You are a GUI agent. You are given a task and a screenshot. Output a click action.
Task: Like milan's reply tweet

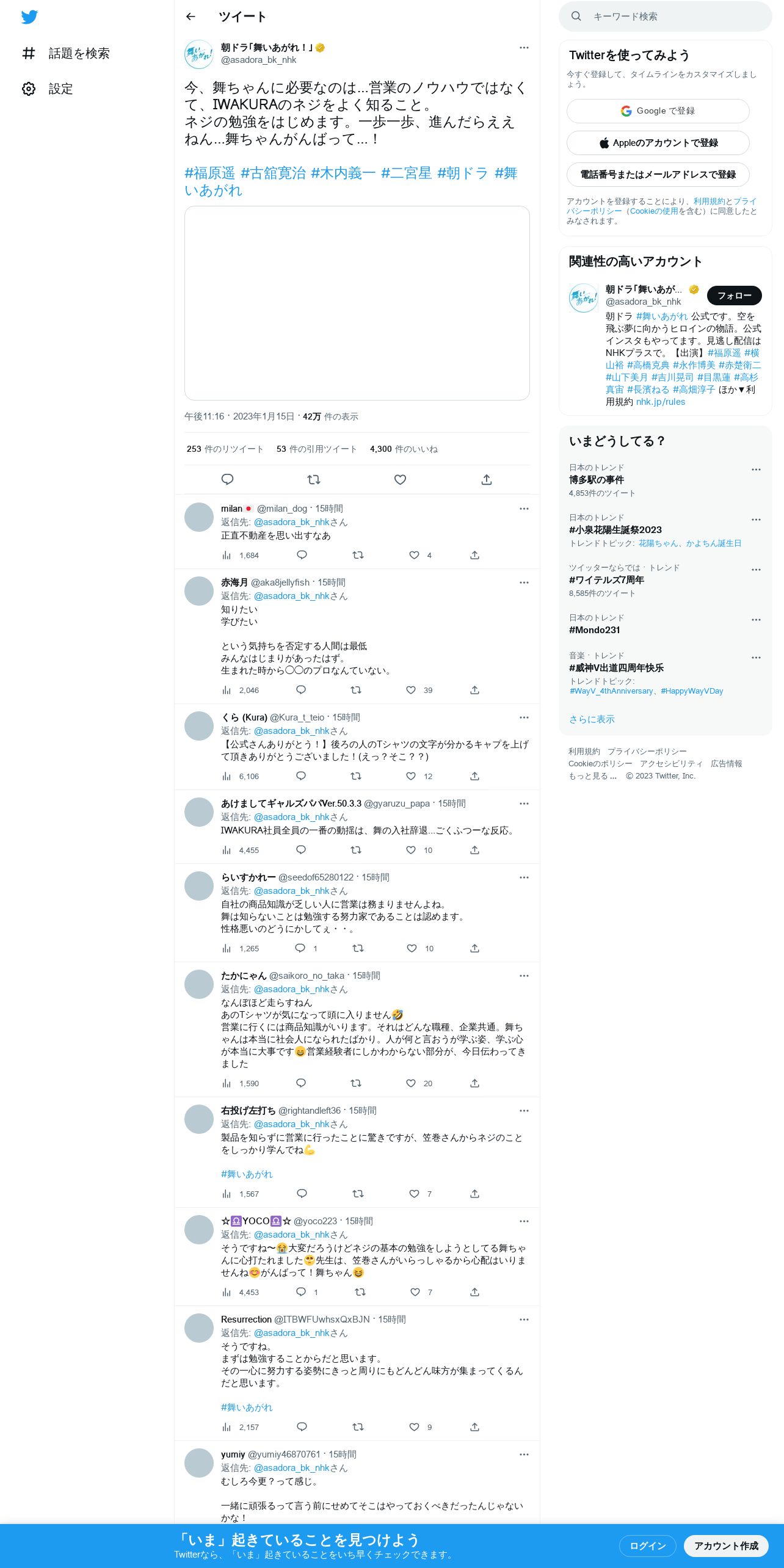[x=414, y=555]
